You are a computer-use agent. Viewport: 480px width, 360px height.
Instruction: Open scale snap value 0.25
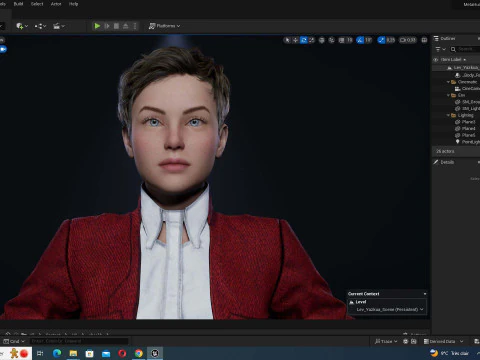point(390,40)
